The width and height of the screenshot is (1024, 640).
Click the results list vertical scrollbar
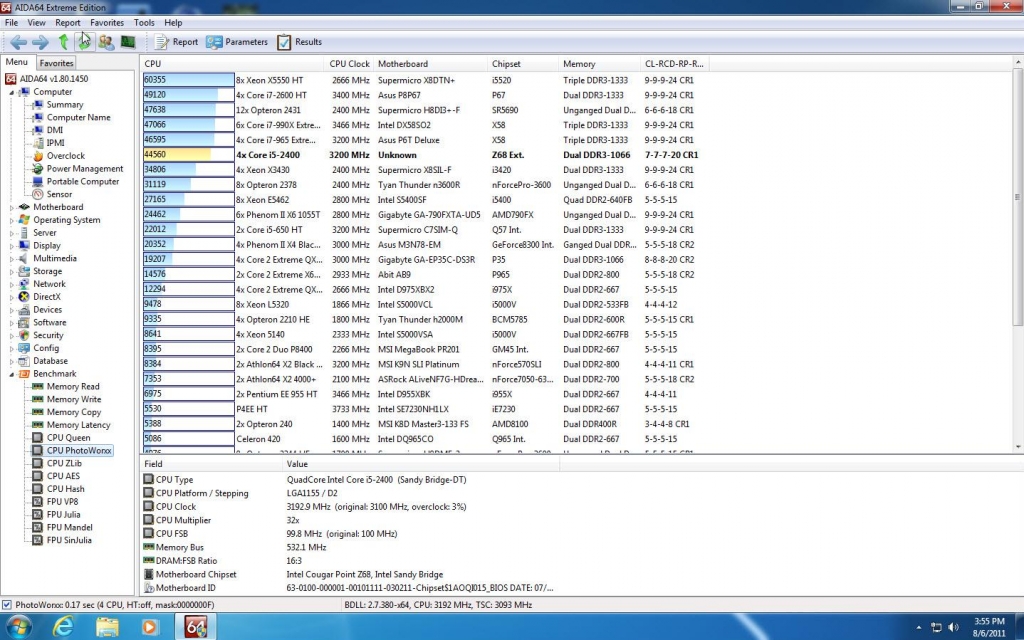coord(1017,200)
